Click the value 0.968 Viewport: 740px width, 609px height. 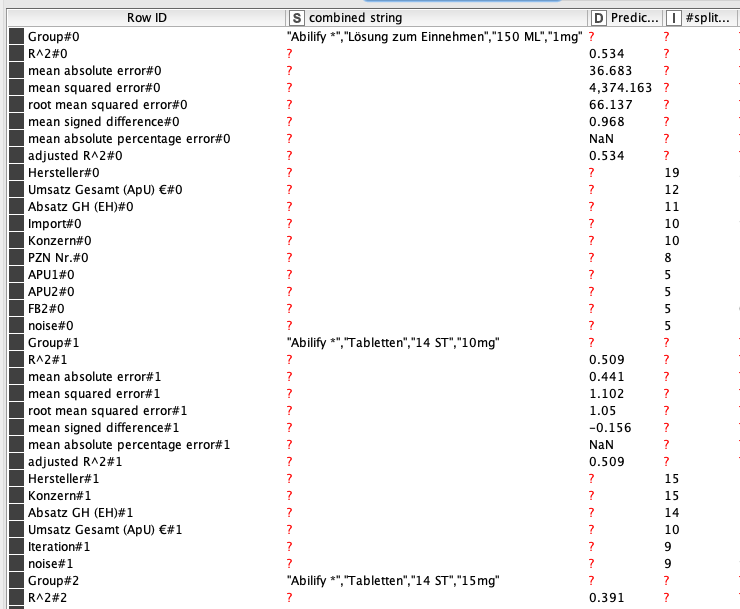(606, 122)
